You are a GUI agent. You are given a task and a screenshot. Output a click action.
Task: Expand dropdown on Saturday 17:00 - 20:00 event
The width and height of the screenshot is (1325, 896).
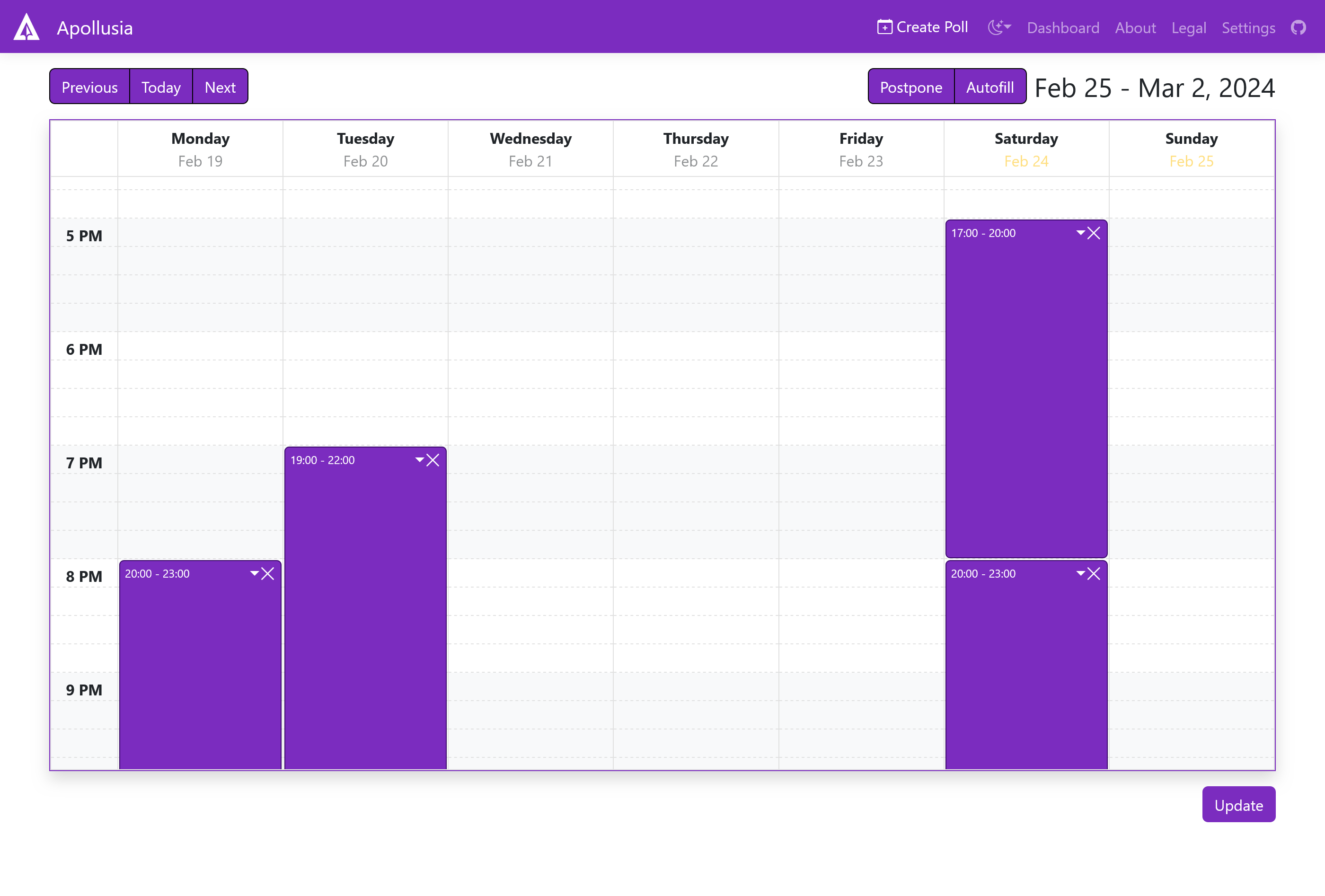(1080, 233)
